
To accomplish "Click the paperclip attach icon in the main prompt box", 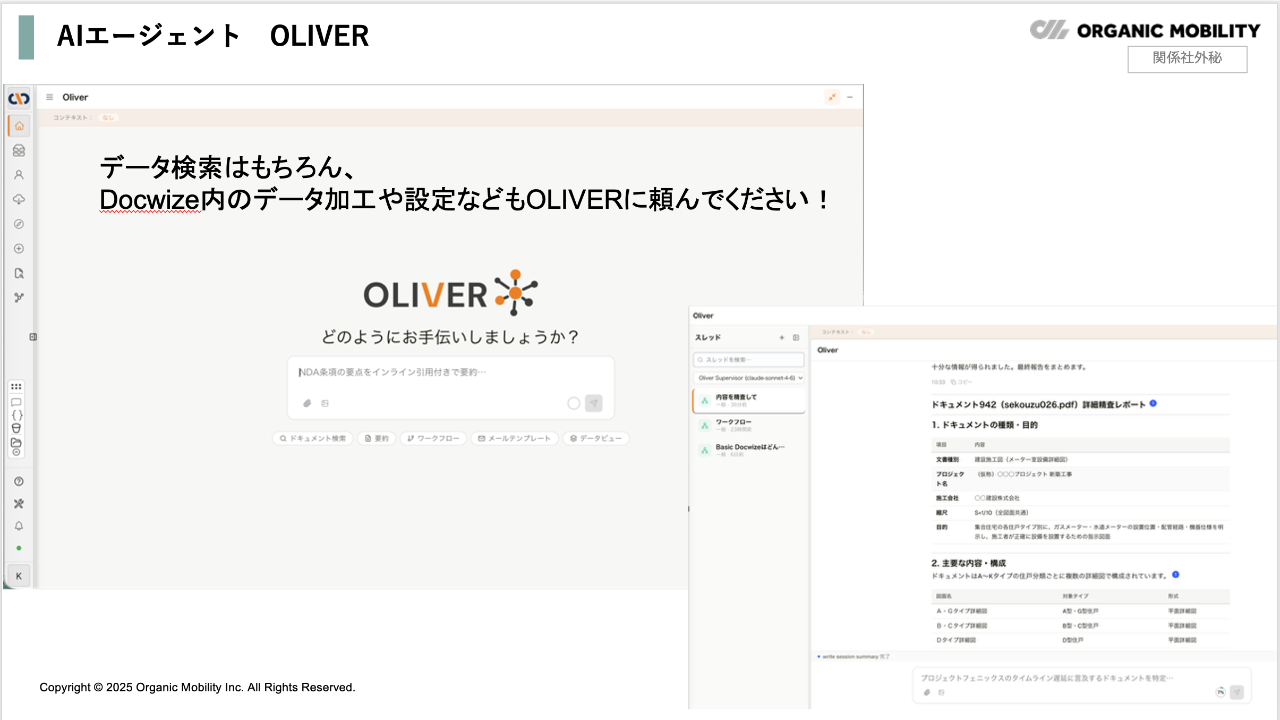I will click(307, 404).
